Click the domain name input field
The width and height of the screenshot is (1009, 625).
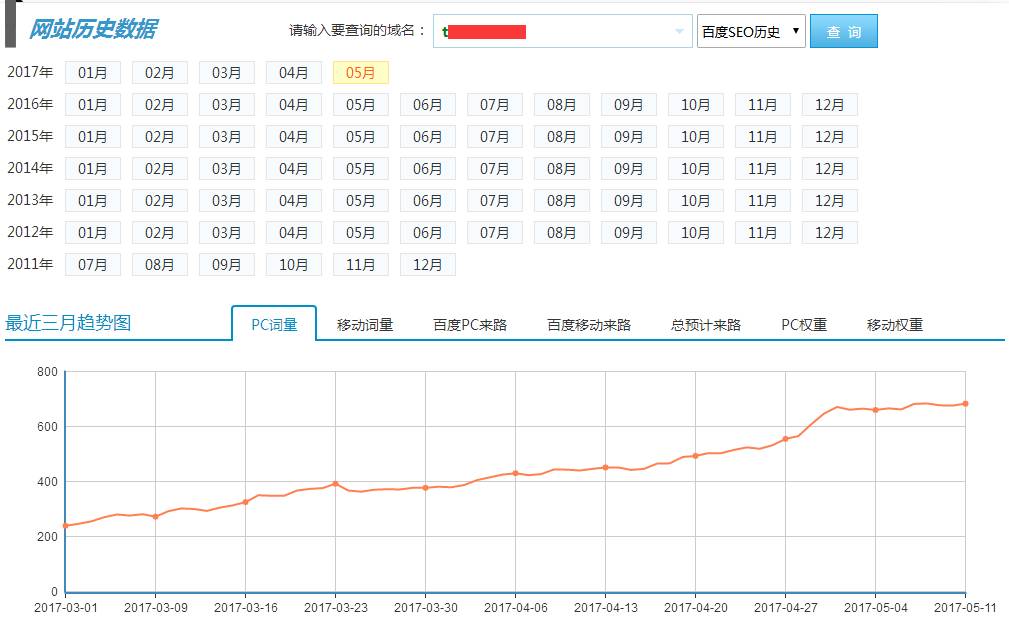(562, 32)
